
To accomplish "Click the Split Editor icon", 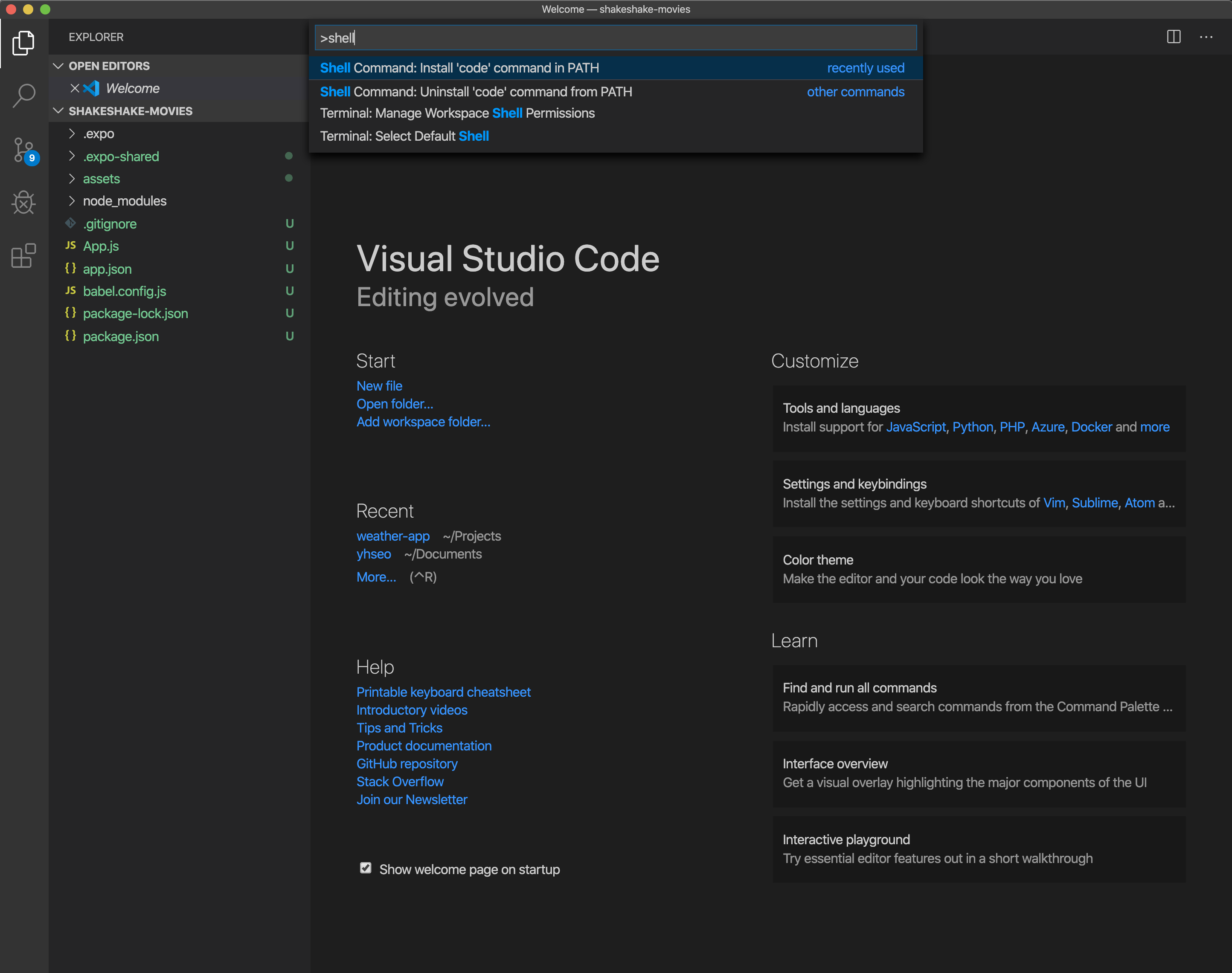I will (1174, 37).
